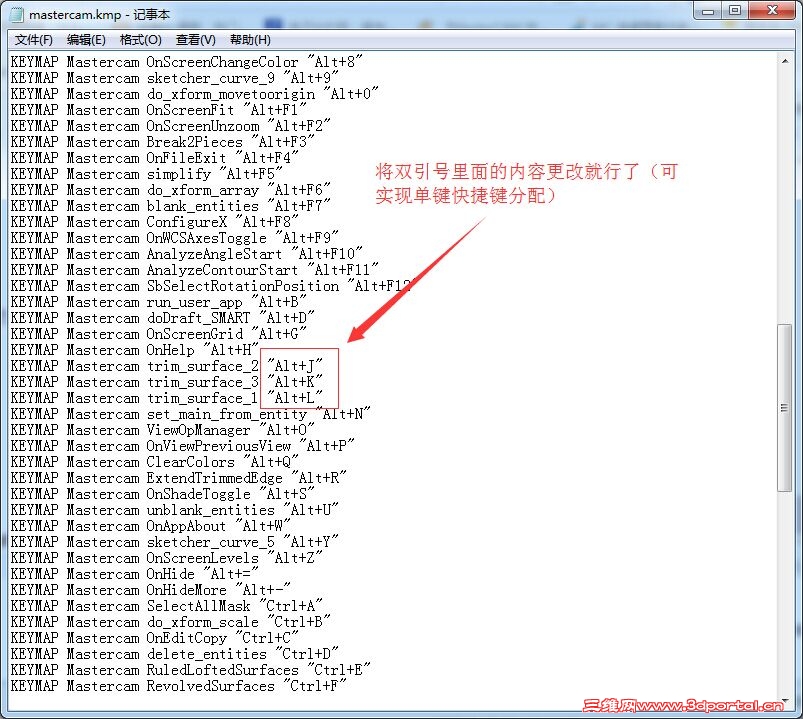Click the do_xform_movetoorigin "Alt+0" line
This screenshot has width=803, height=719.
[x=195, y=94]
